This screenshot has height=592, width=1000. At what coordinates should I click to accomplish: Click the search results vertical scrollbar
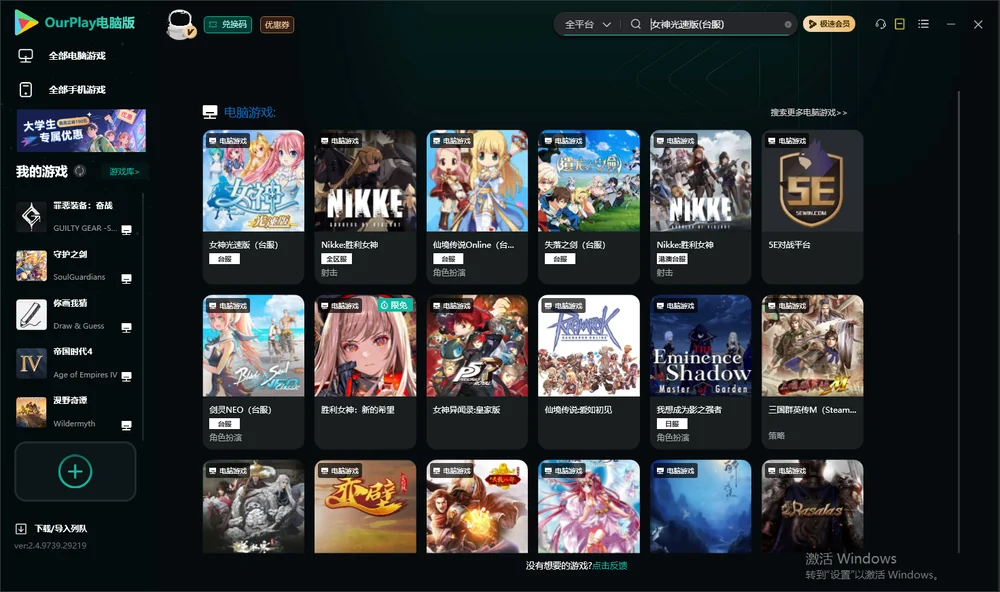tap(958, 322)
